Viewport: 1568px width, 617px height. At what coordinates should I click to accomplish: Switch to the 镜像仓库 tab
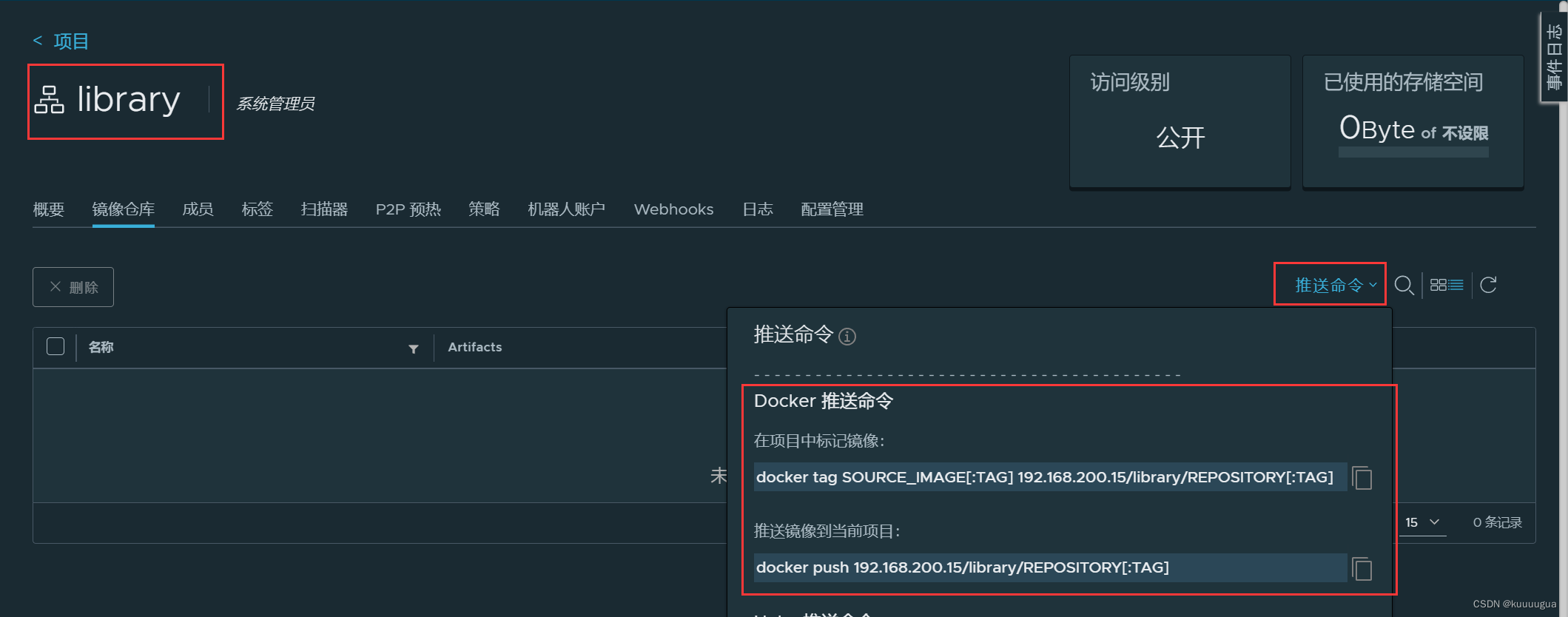point(124,209)
